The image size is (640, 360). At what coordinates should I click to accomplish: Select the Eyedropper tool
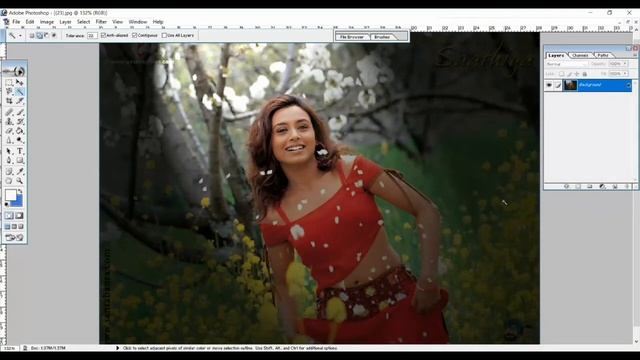(x=20, y=171)
